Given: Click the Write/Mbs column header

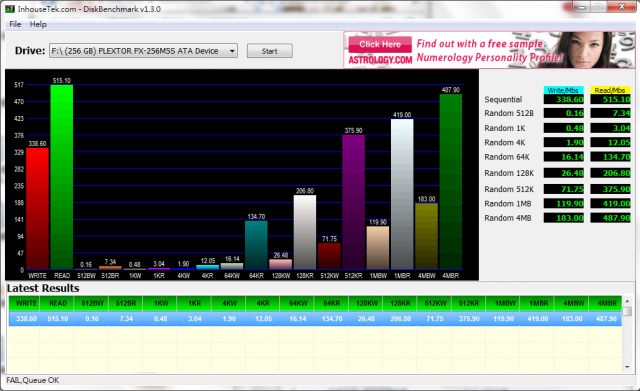Looking at the screenshot, I should point(563,90).
